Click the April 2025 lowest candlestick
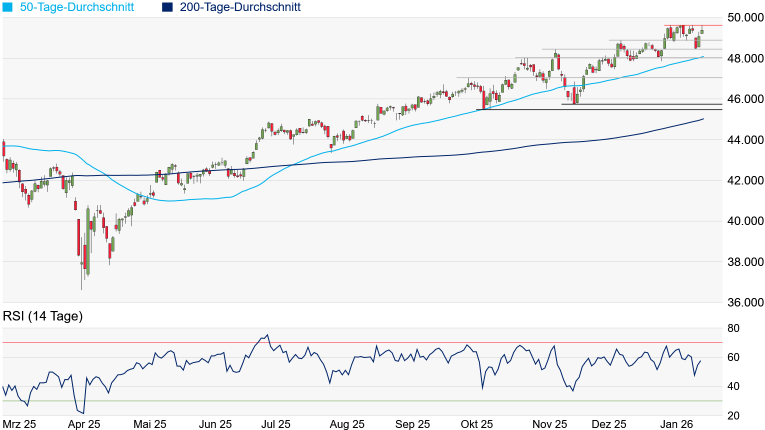765x430 pixels. click(x=83, y=270)
